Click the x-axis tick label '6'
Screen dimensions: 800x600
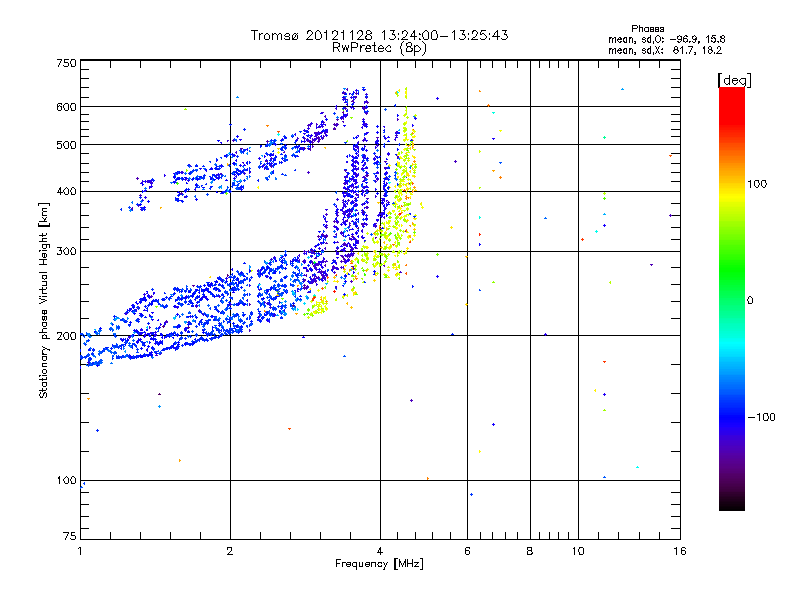pos(467,551)
